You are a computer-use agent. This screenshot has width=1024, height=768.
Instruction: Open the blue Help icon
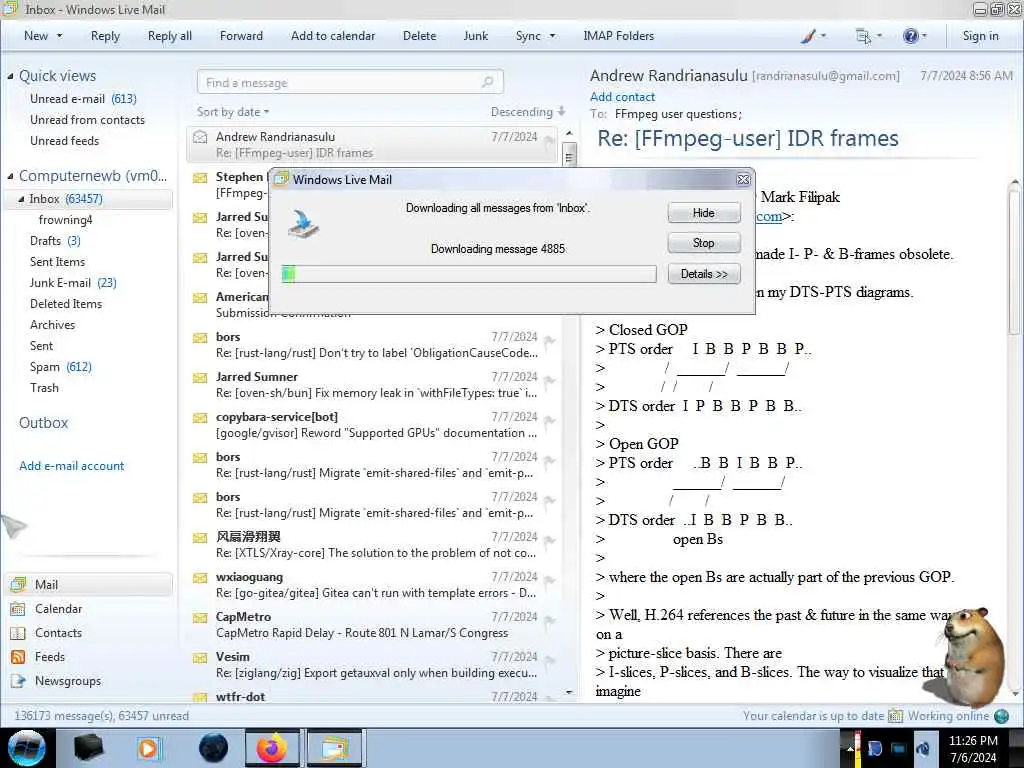click(x=910, y=36)
